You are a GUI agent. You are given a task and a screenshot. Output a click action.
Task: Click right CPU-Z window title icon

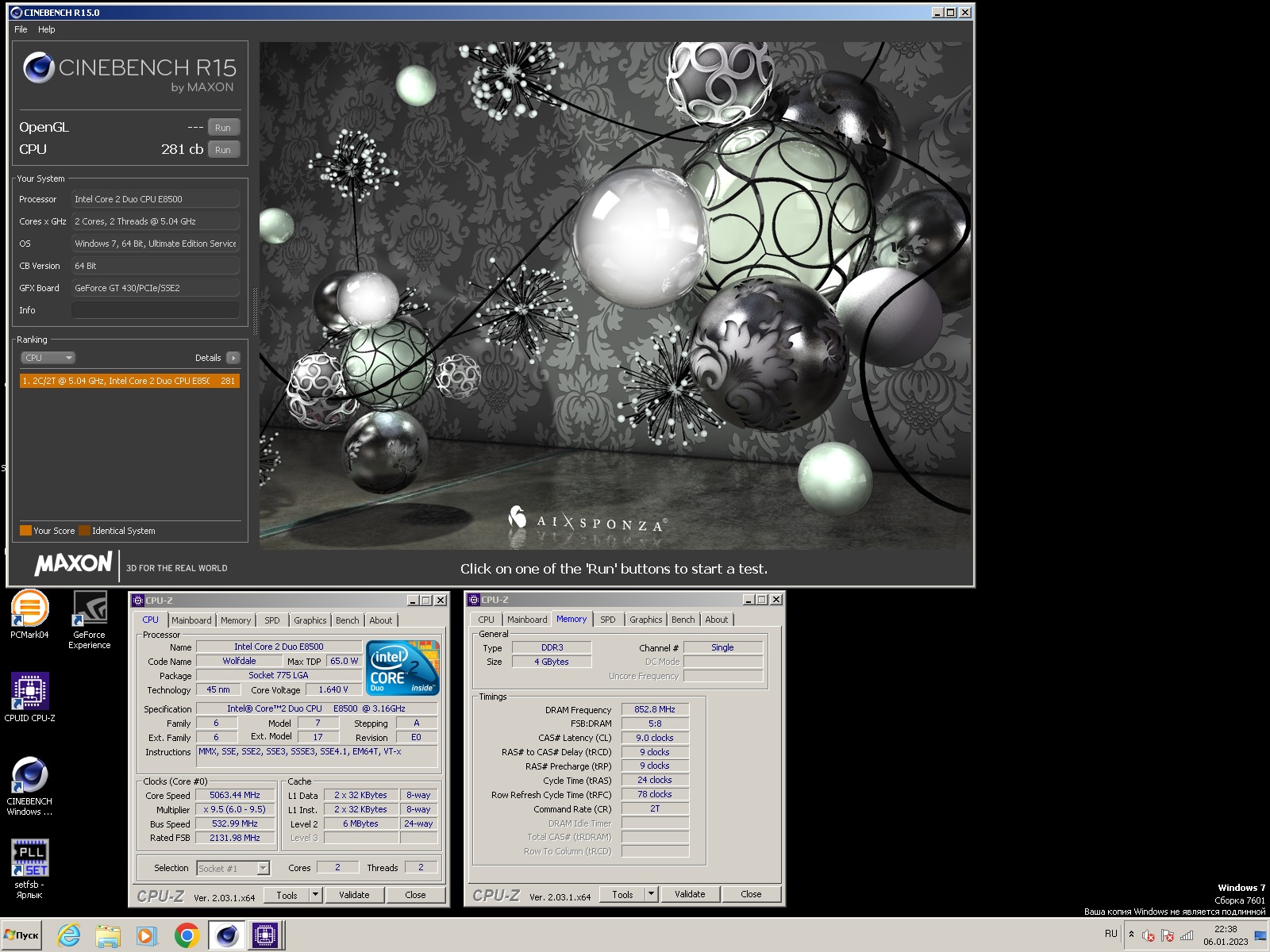(x=474, y=600)
